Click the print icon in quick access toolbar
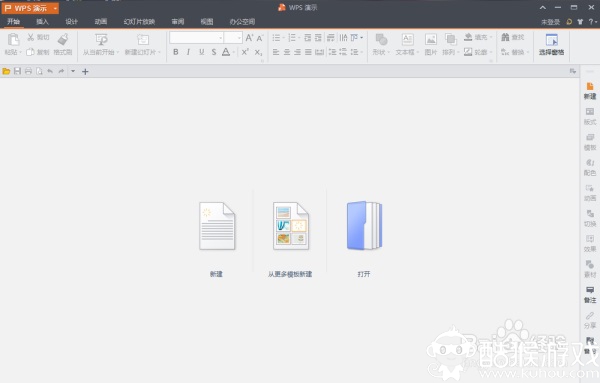The width and height of the screenshot is (600, 383). pos(28,71)
